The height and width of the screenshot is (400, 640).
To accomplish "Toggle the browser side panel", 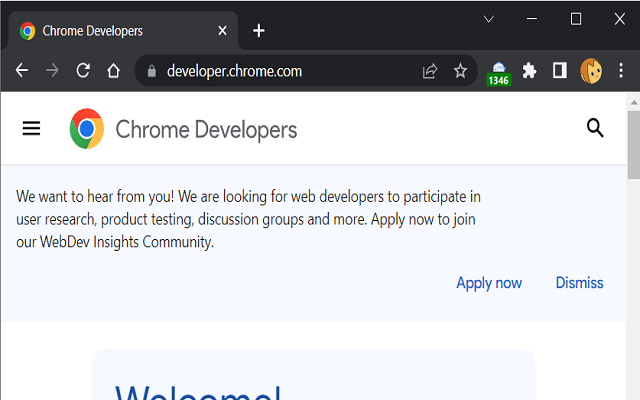I will click(560, 71).
